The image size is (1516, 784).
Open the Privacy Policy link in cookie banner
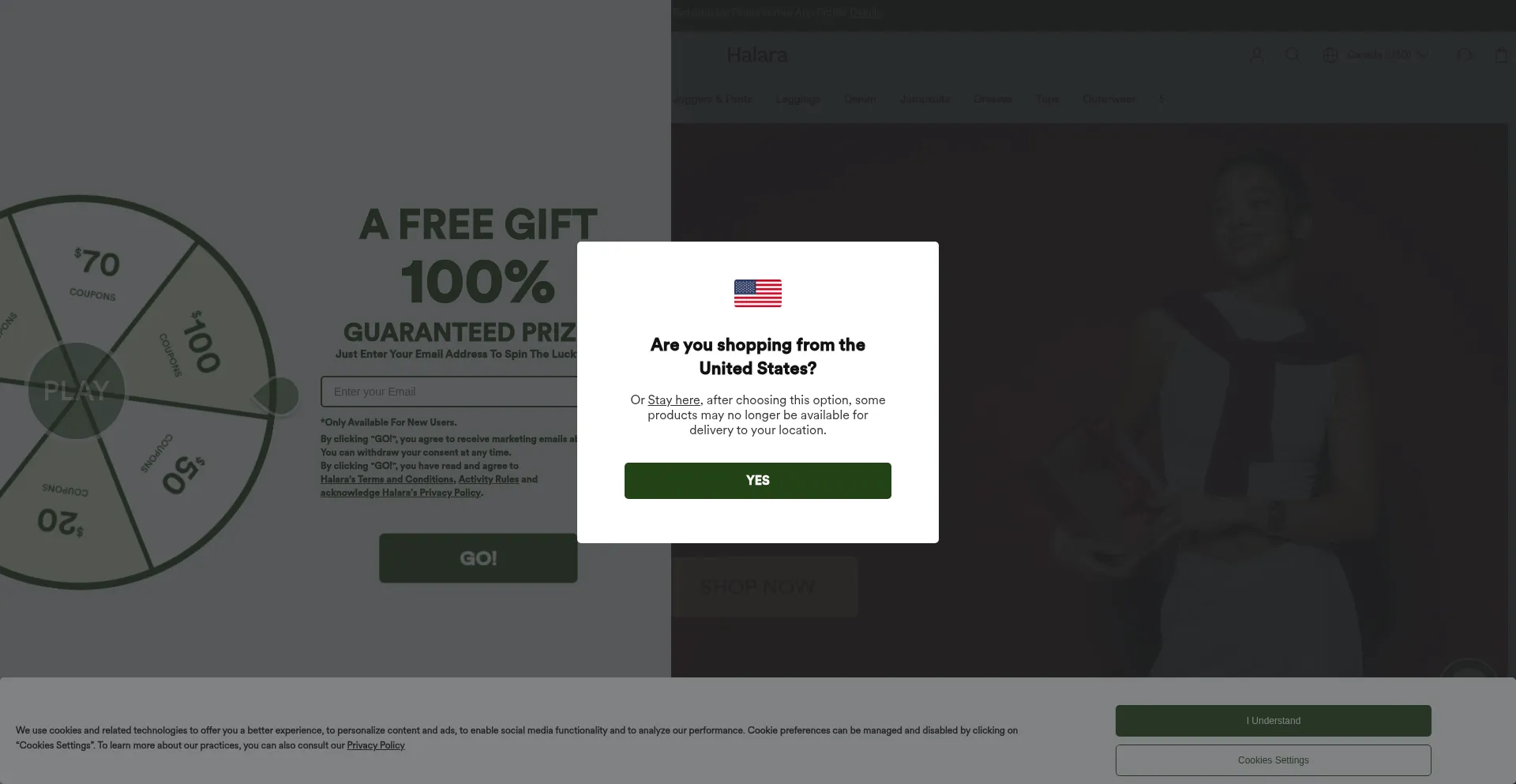[x=376, y=745]
